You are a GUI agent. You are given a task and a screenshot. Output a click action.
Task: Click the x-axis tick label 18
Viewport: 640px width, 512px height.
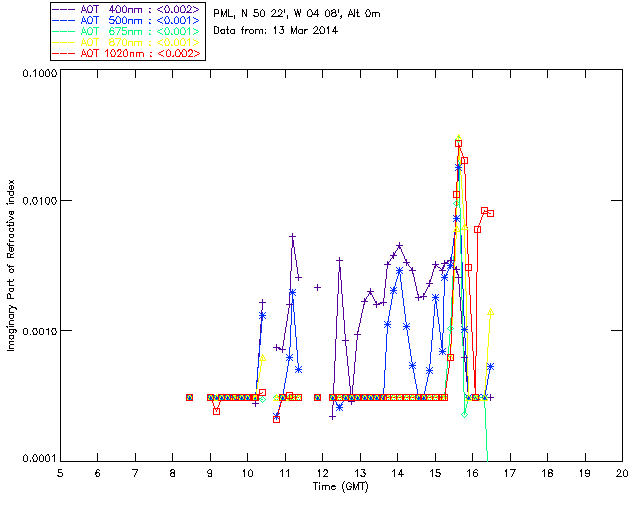(547, 473)
